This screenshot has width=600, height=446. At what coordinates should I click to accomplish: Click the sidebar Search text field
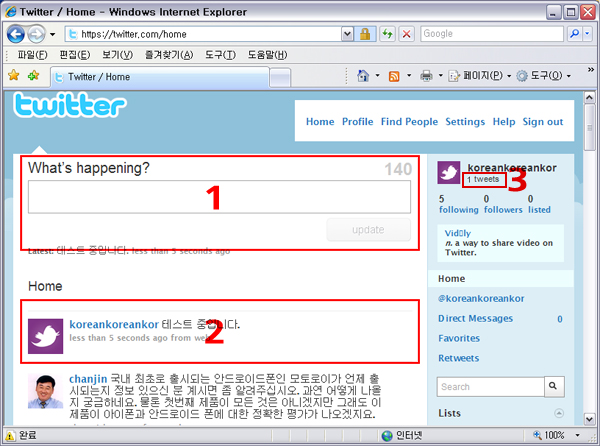[x=491, y=387]
